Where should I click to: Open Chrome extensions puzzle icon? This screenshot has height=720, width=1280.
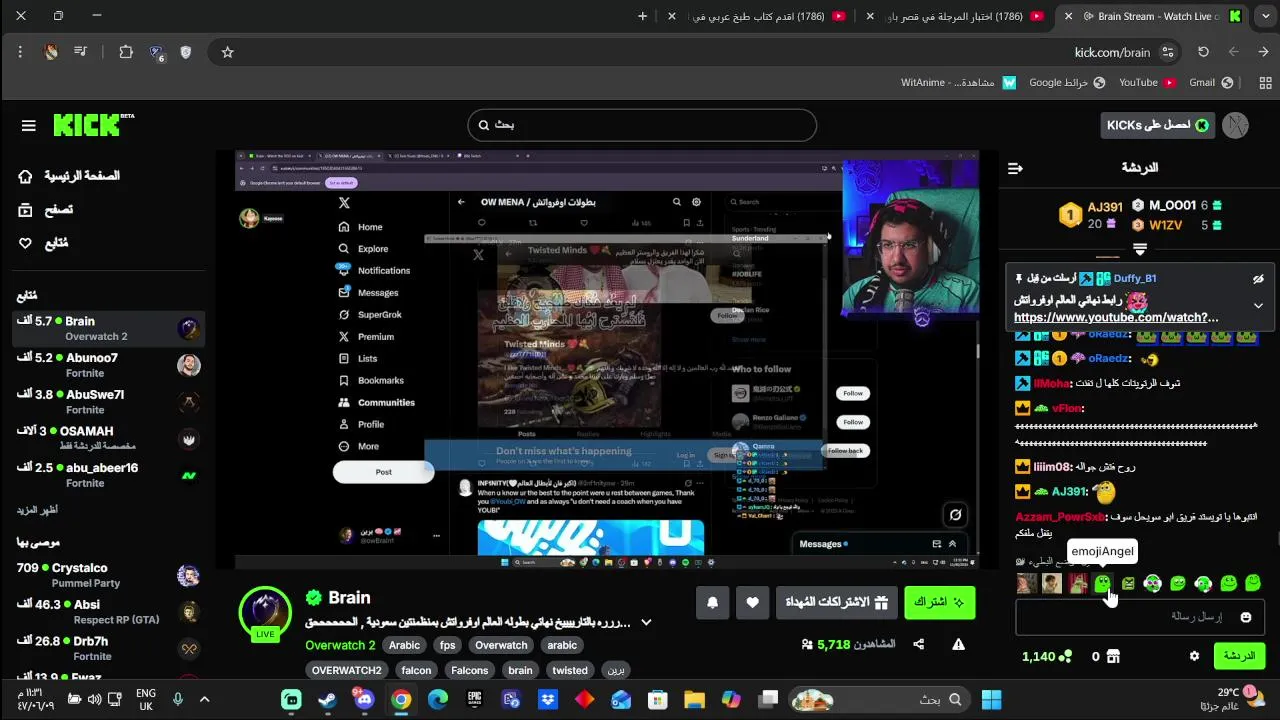coord(126,52)
